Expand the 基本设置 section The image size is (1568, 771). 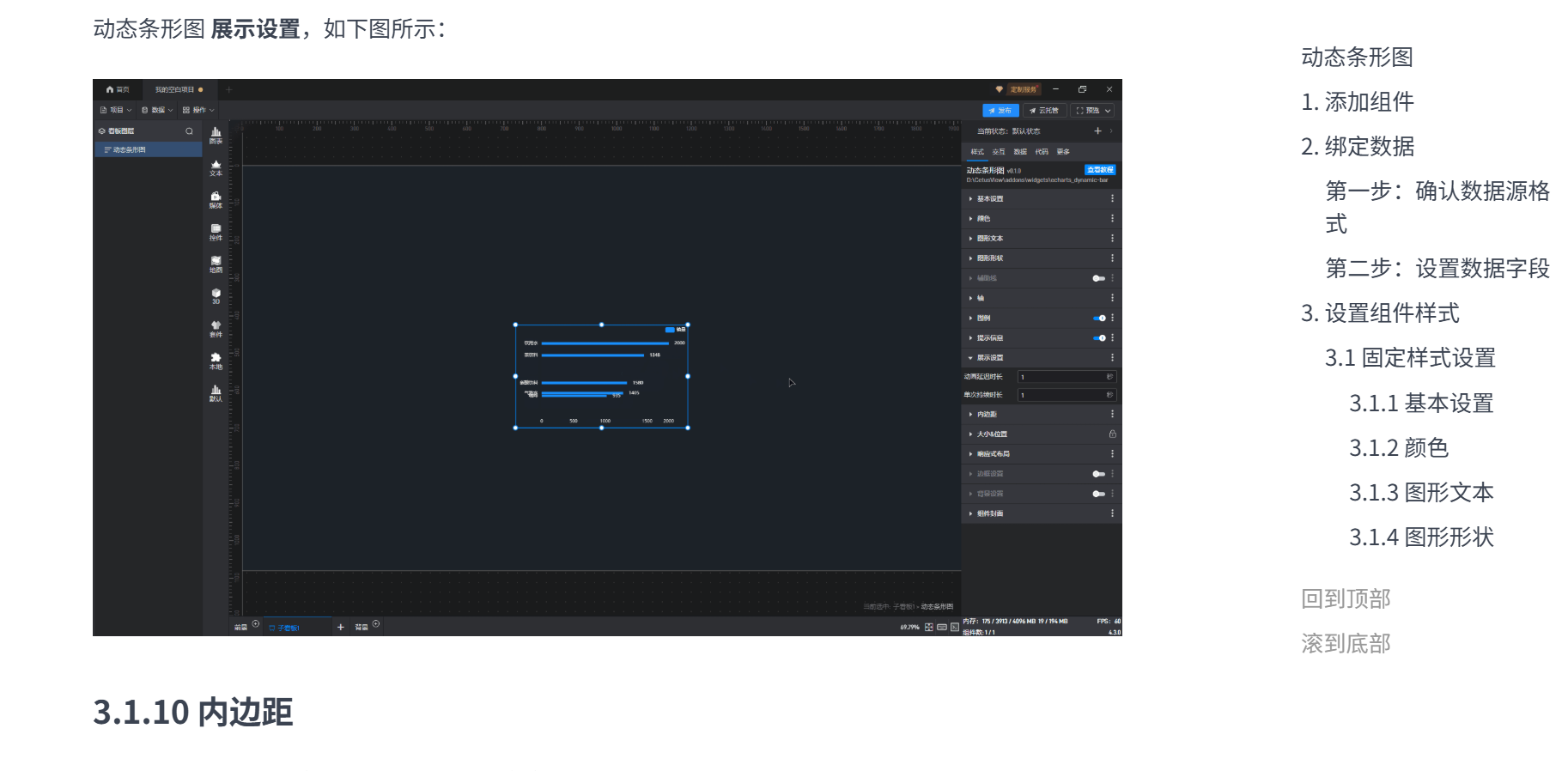(x=989, y=199)
